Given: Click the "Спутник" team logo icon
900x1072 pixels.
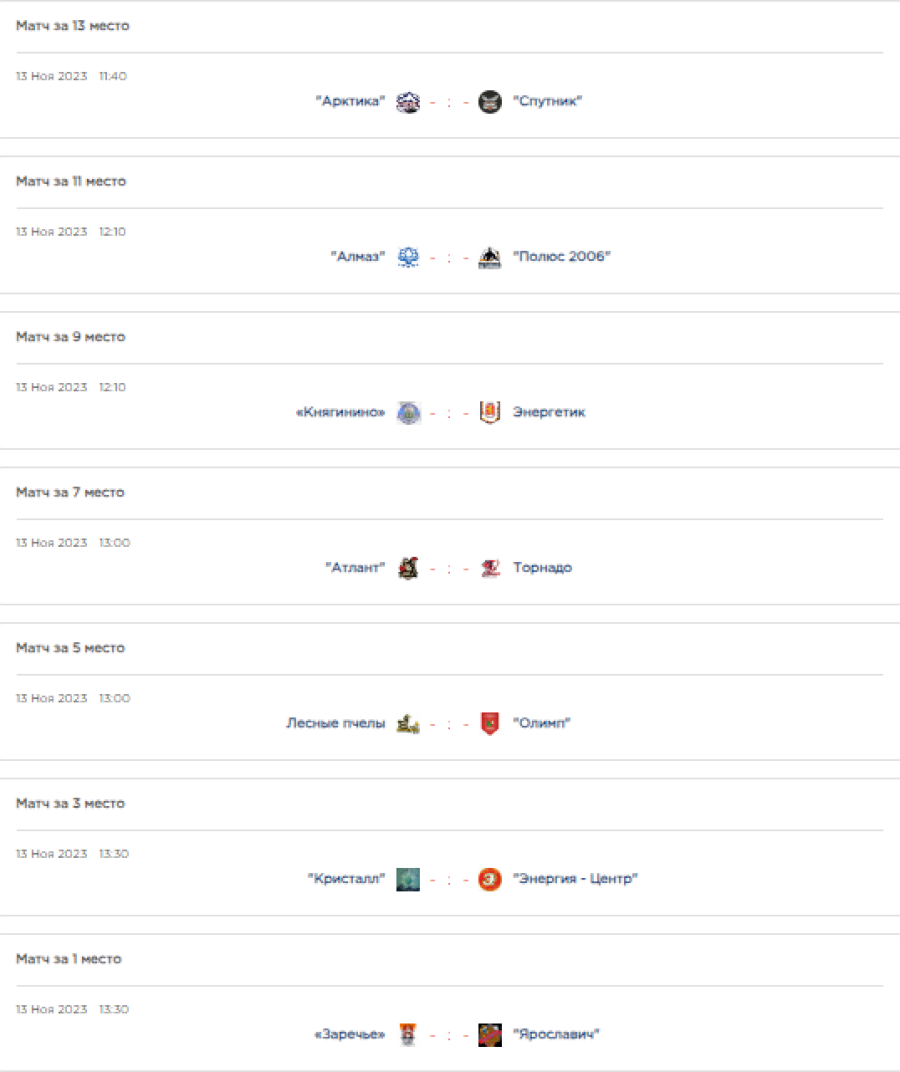Looking at the screenshot, I should pos(490,102).
